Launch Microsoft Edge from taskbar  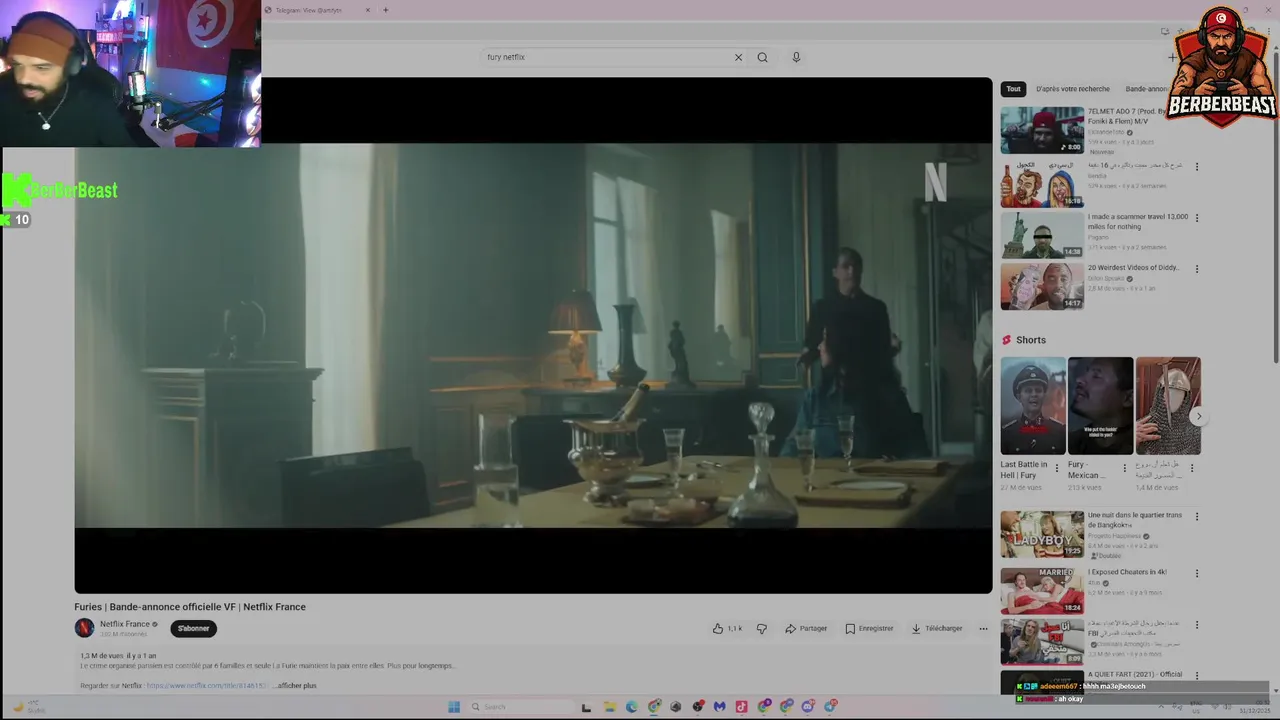point(631,706)
